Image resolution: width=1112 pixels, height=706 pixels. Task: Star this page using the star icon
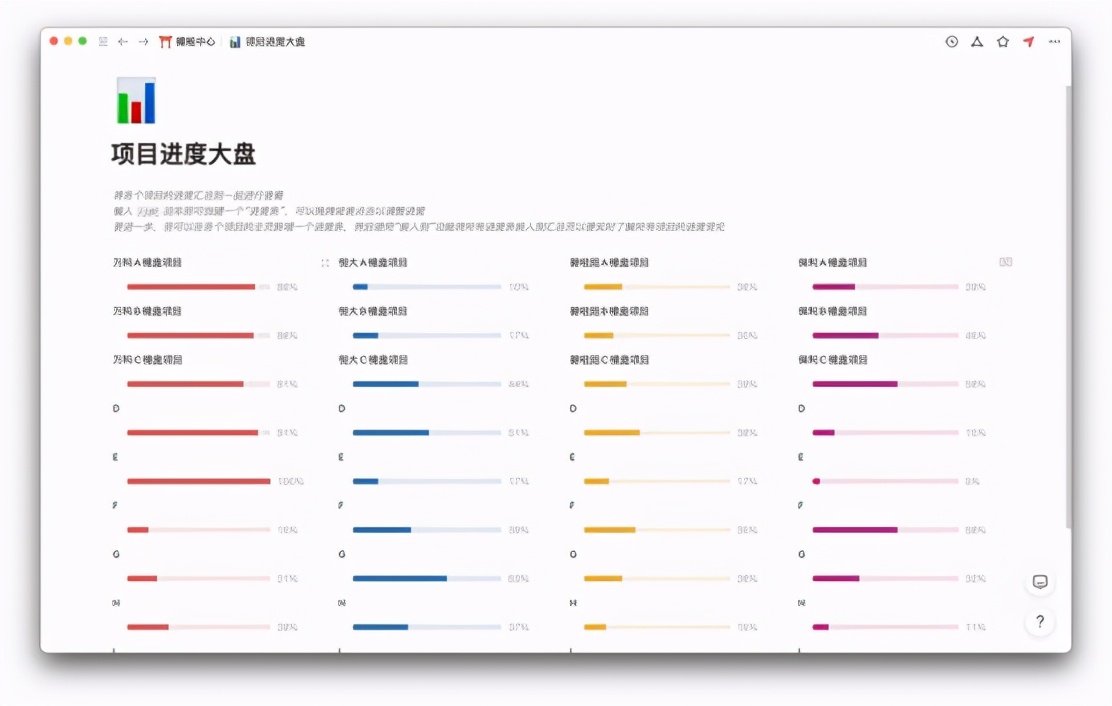(x=1002, y=42)
